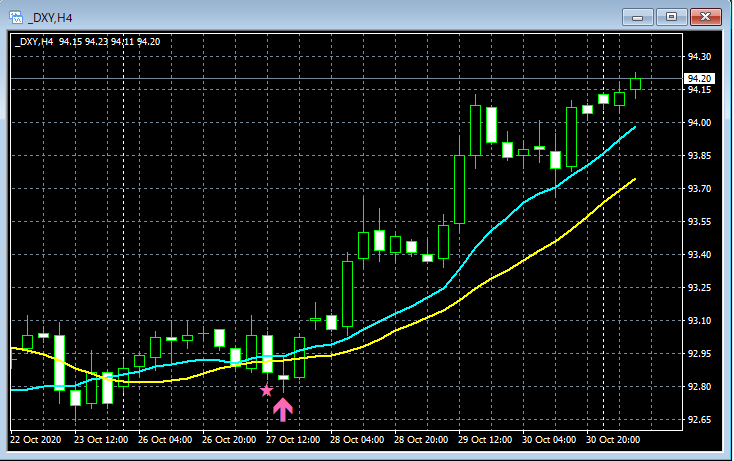
Task: Click the _DXY,H4 window title text
Action: [50, 18]
